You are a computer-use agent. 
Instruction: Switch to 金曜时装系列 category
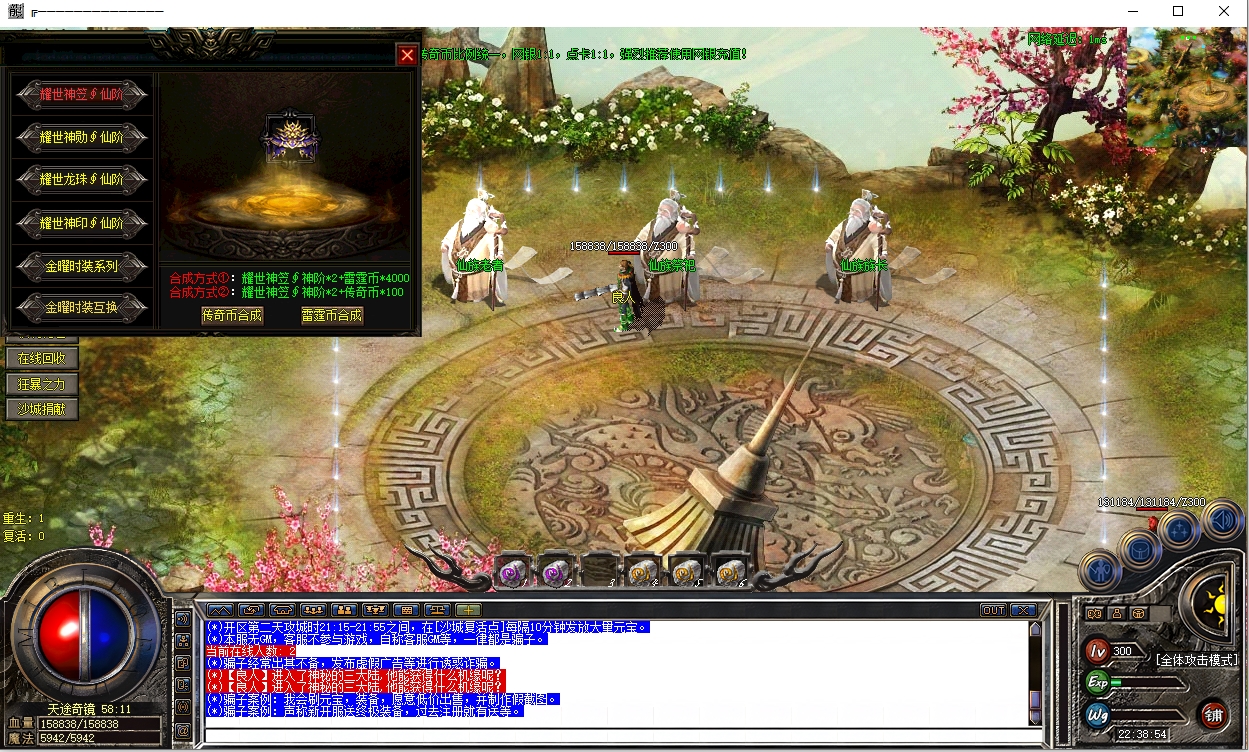(x=82, y=266)
